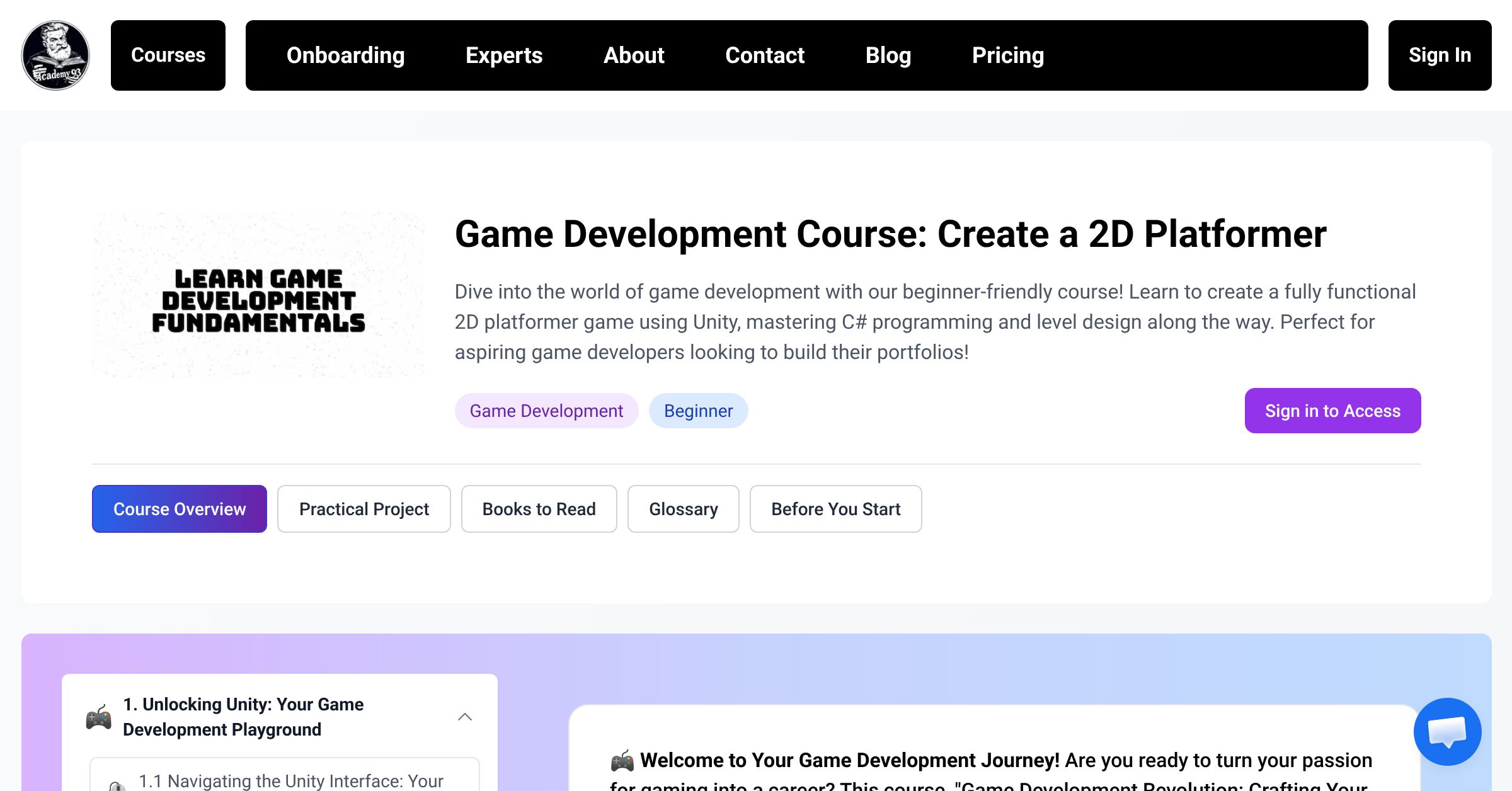1512x791 pixels.
Task: Collapse the Unlocking Unity section chevron
Action: (465, 717)
